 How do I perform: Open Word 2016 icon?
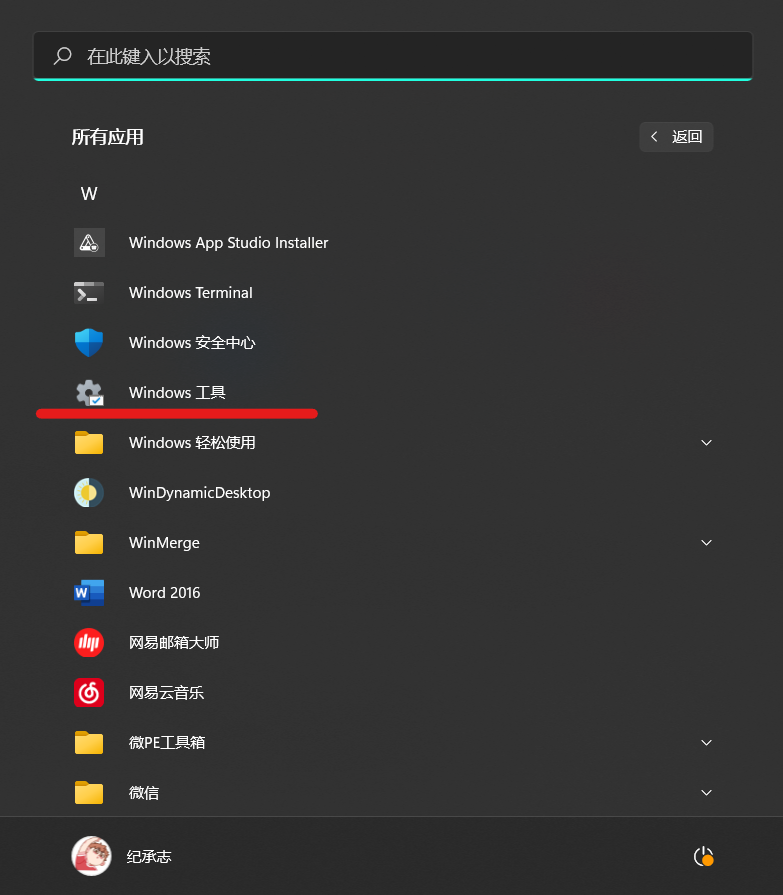pos(89,592)
